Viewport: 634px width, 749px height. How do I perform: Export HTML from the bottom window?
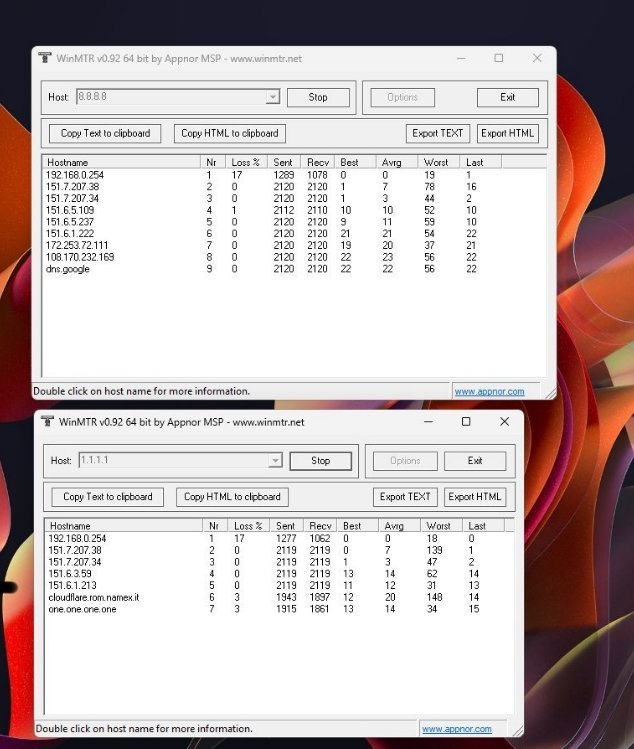(x=475, y=497)
